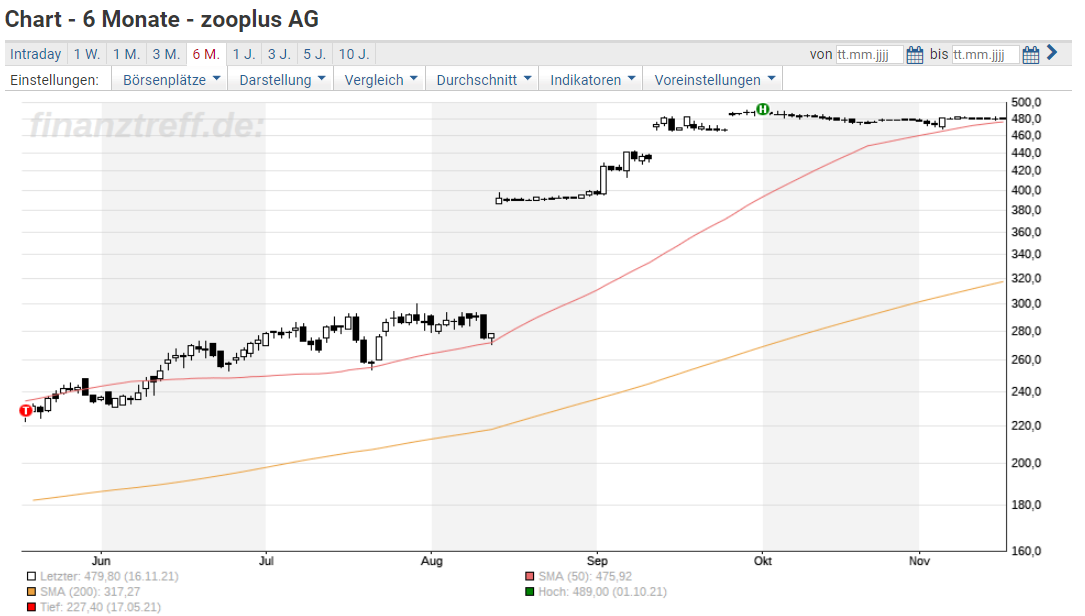
Task: Click the white Letzter legend swatch
Action: point(31,576)
